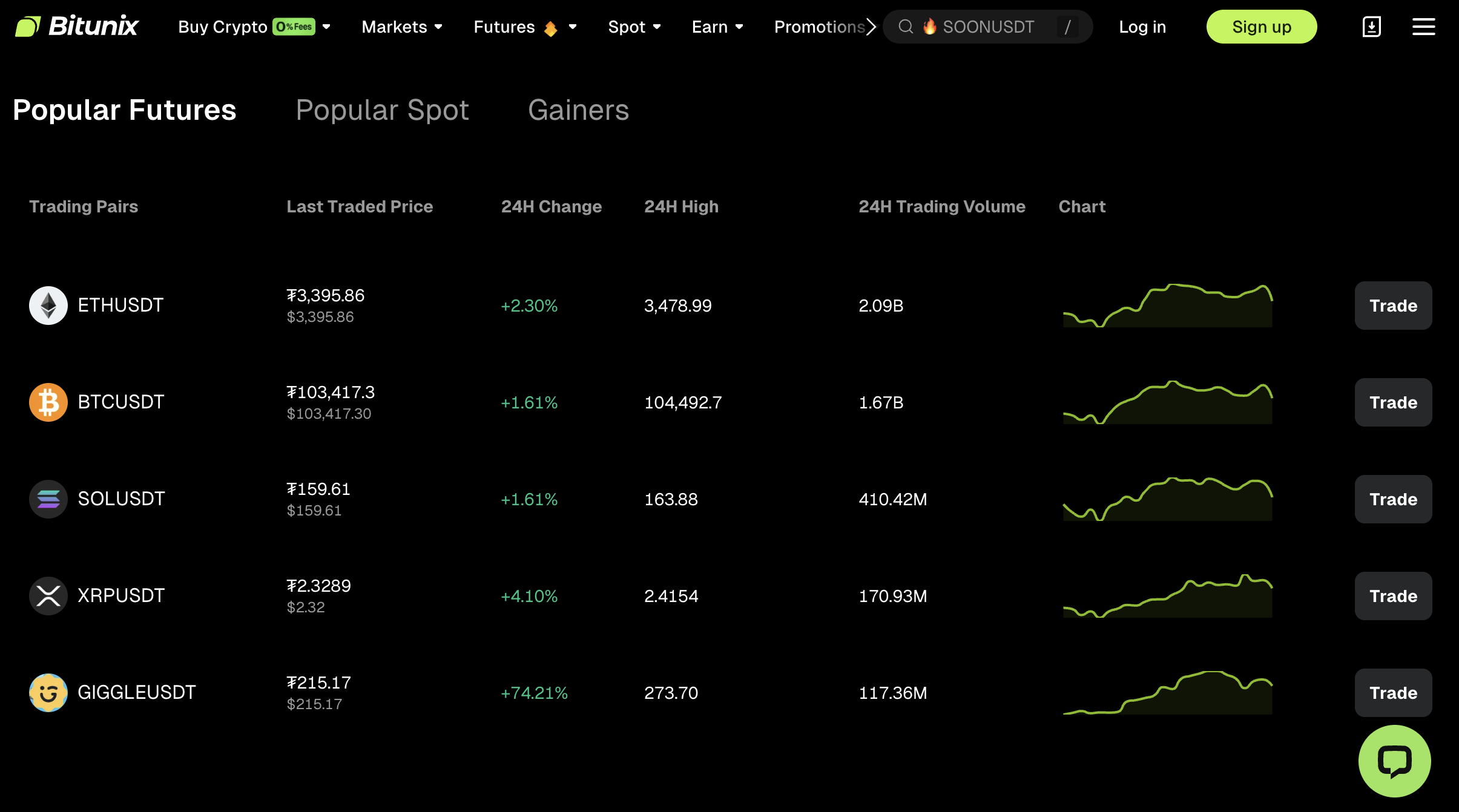Click the Ethereum coin icon
This screenshot has width=1459, height=812.
click(x=48, y=306)
